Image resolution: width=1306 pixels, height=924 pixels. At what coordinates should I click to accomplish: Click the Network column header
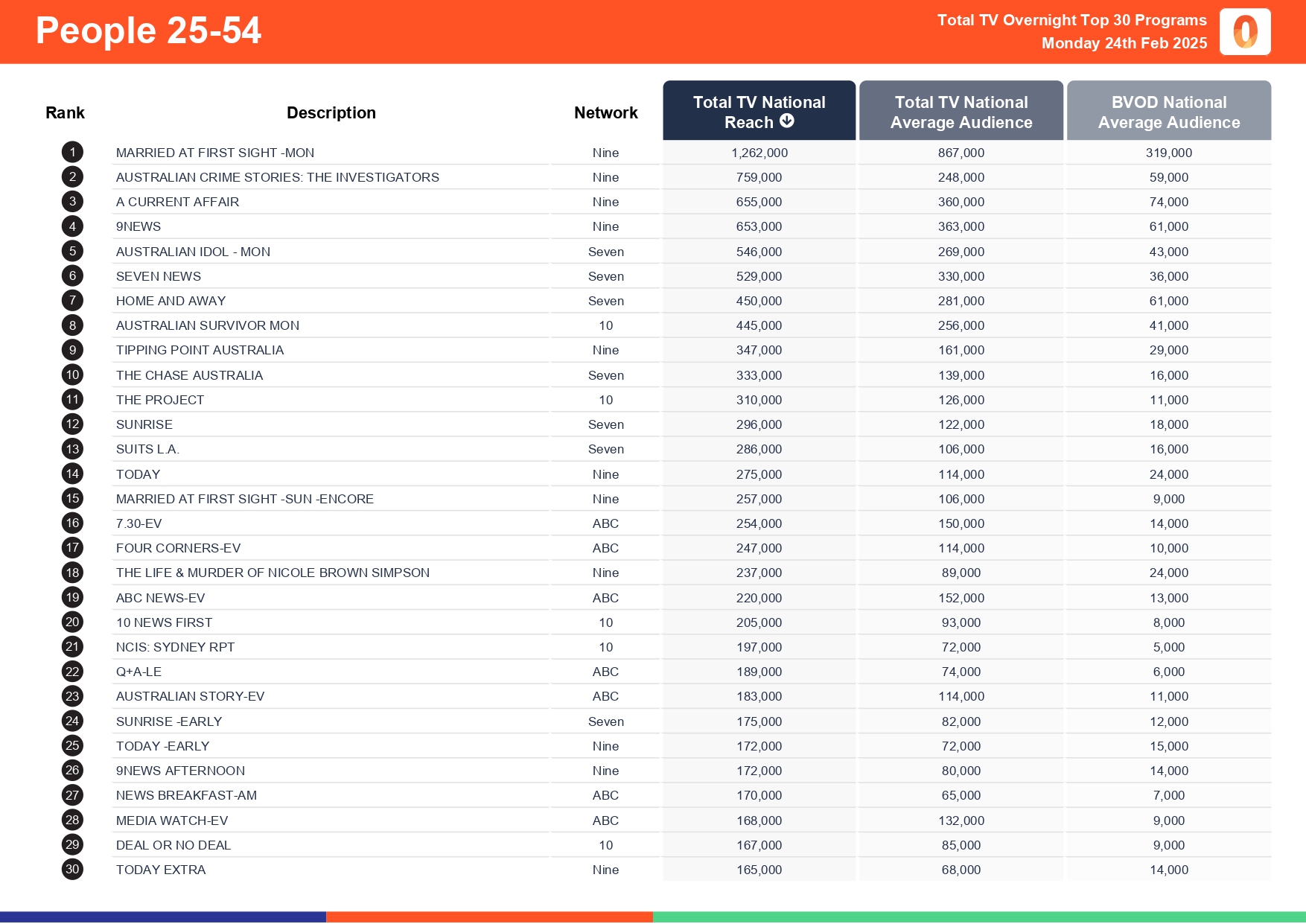click(x=605, y=112)
